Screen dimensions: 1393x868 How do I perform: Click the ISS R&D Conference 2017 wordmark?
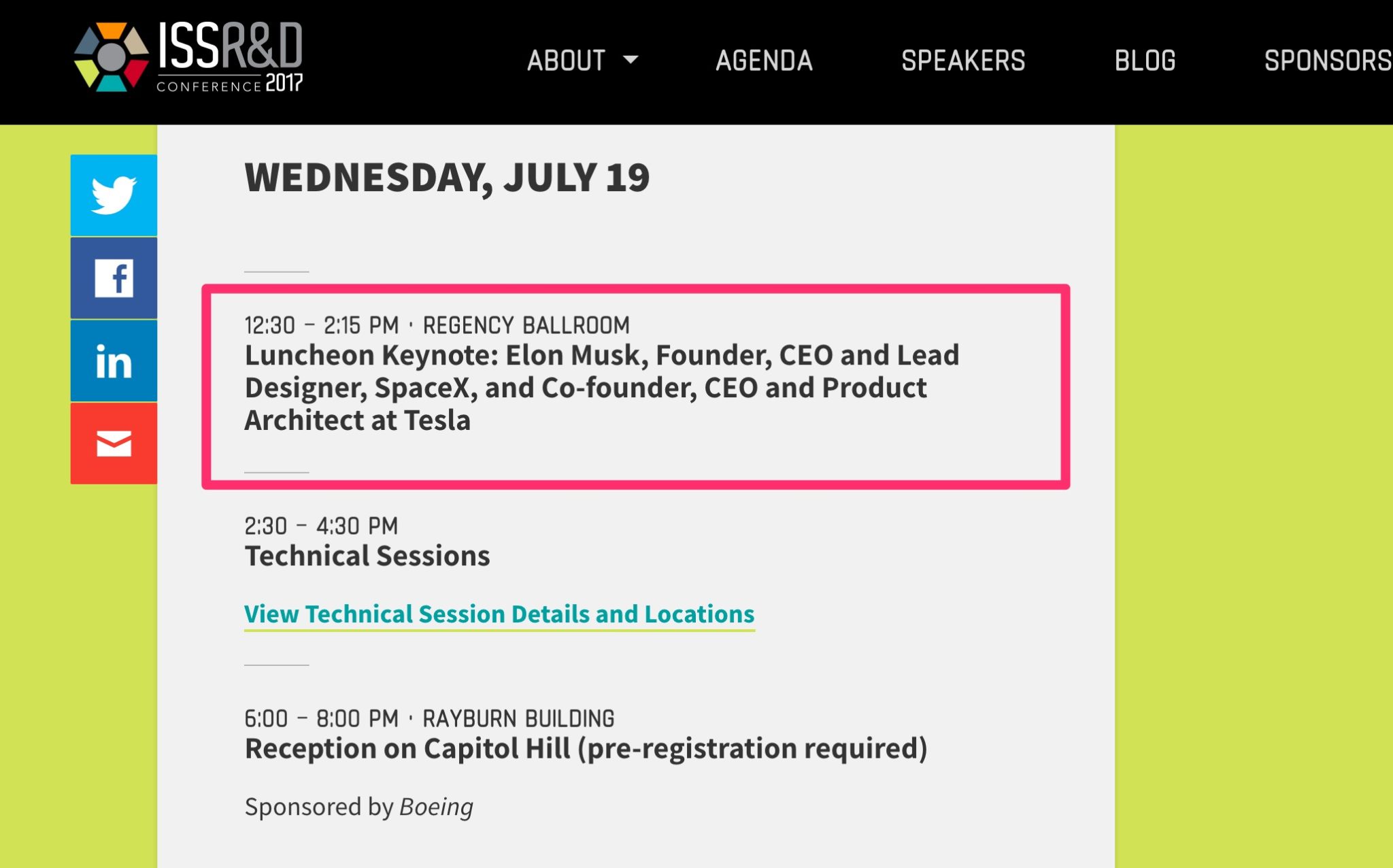pyautogui.click(x=230, y=57)
